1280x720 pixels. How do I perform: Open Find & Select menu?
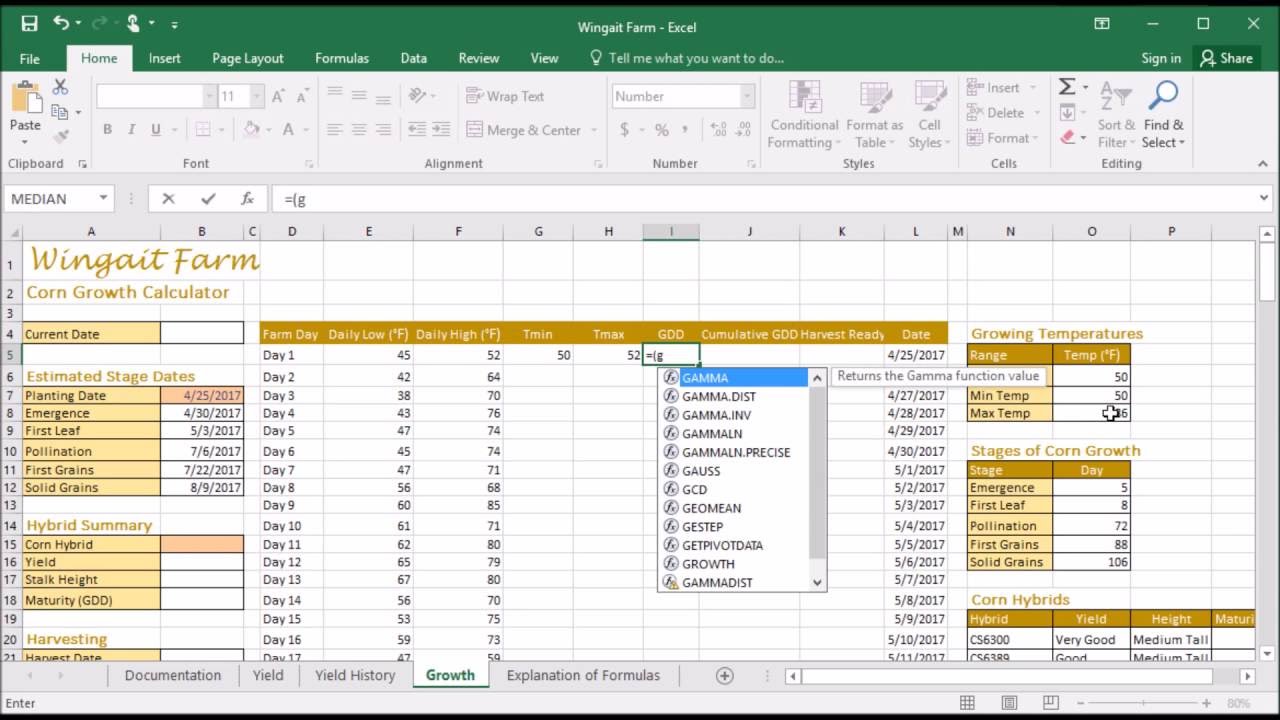point(1163,115)
